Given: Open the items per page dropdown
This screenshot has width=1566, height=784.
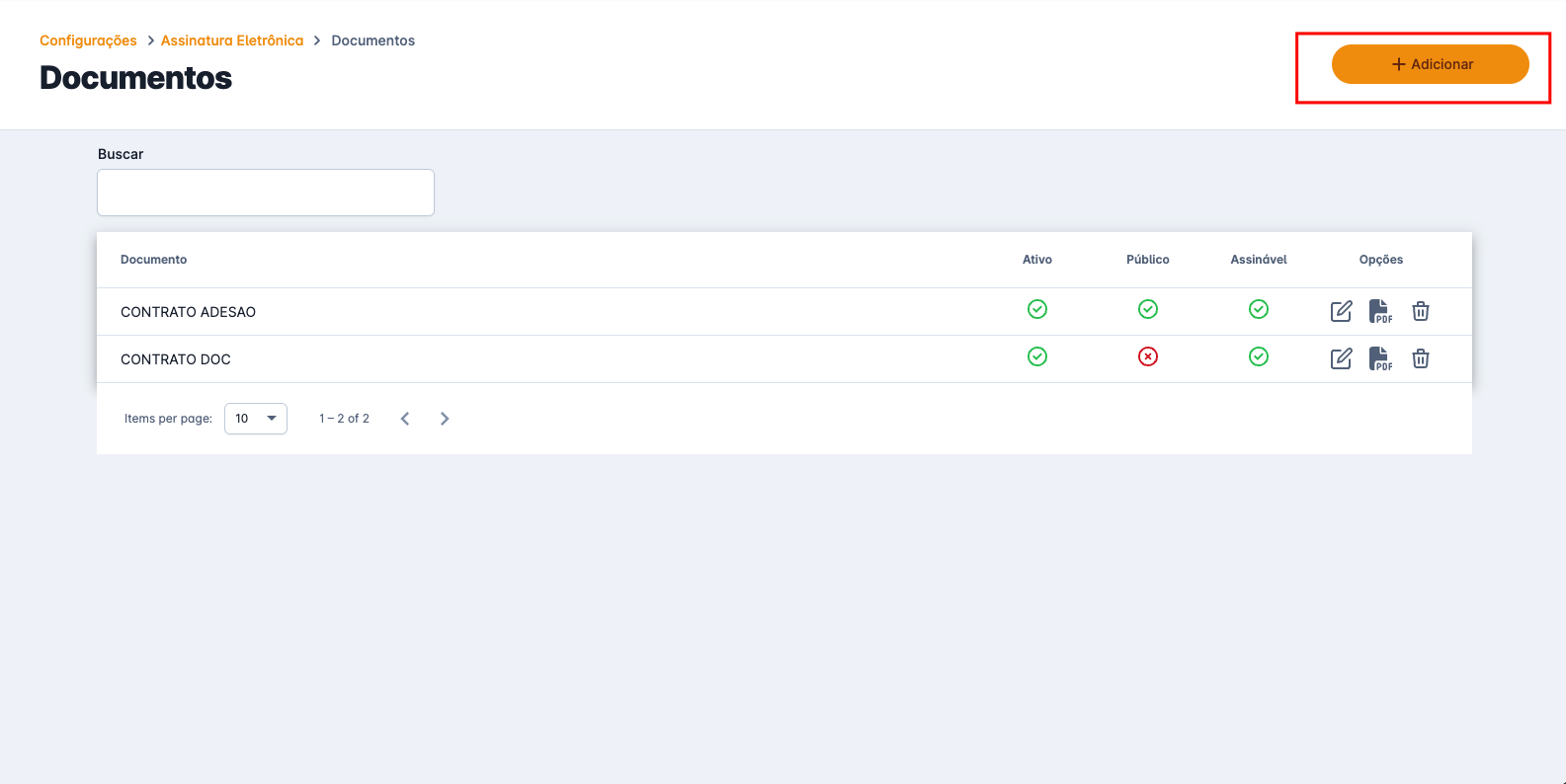Looking at the screenshot, I should [x=256, y=419].
